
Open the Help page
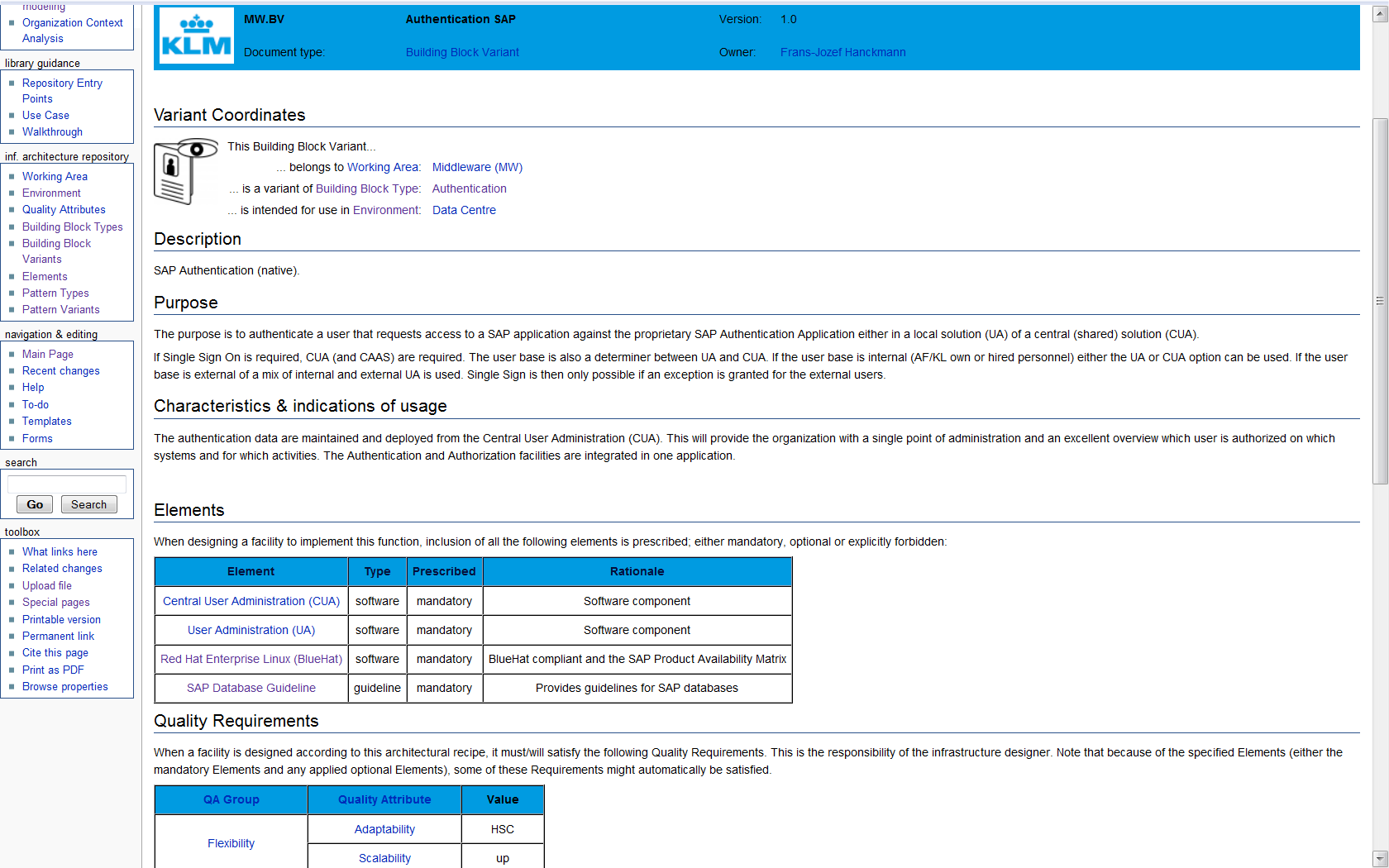pos(33,388)
